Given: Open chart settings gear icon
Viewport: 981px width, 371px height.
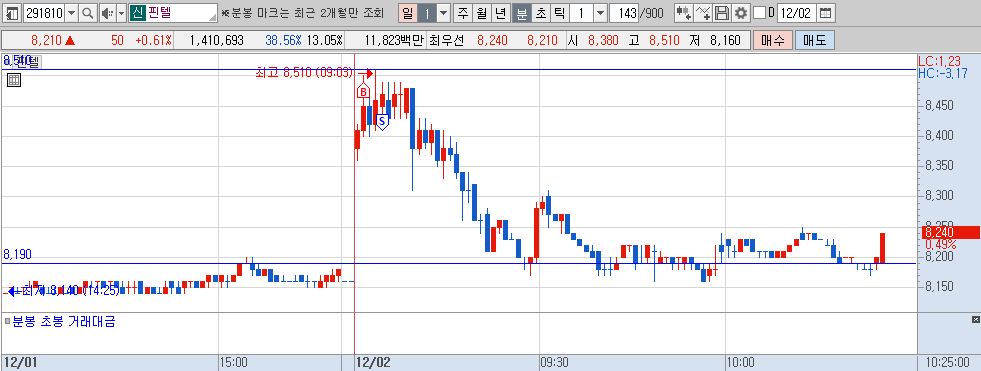Looking at the screenshot, I should click(x=741, y=13).
